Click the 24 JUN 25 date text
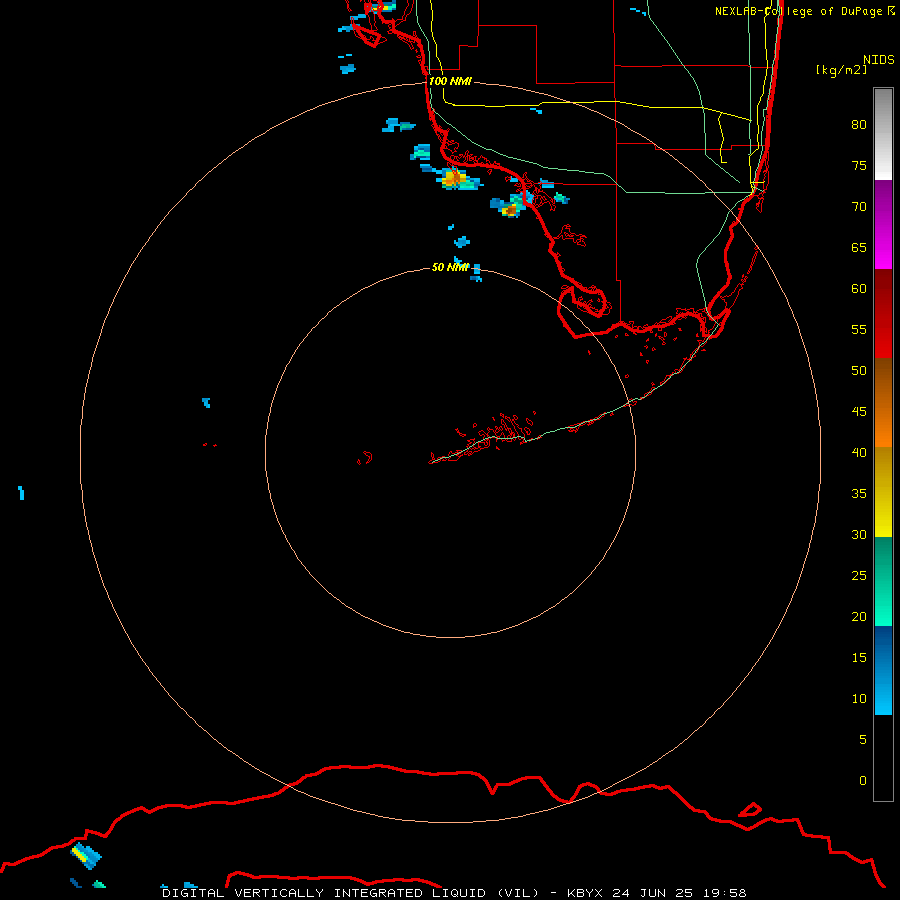This screenshot has height=900, width=900. (653, 893)
